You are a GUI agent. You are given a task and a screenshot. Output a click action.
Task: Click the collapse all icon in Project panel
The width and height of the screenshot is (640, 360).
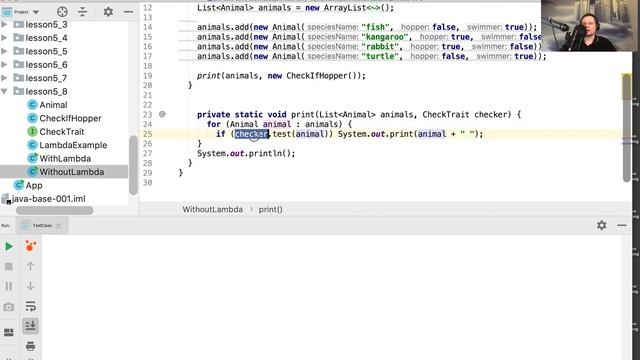[x=82, y=12]
